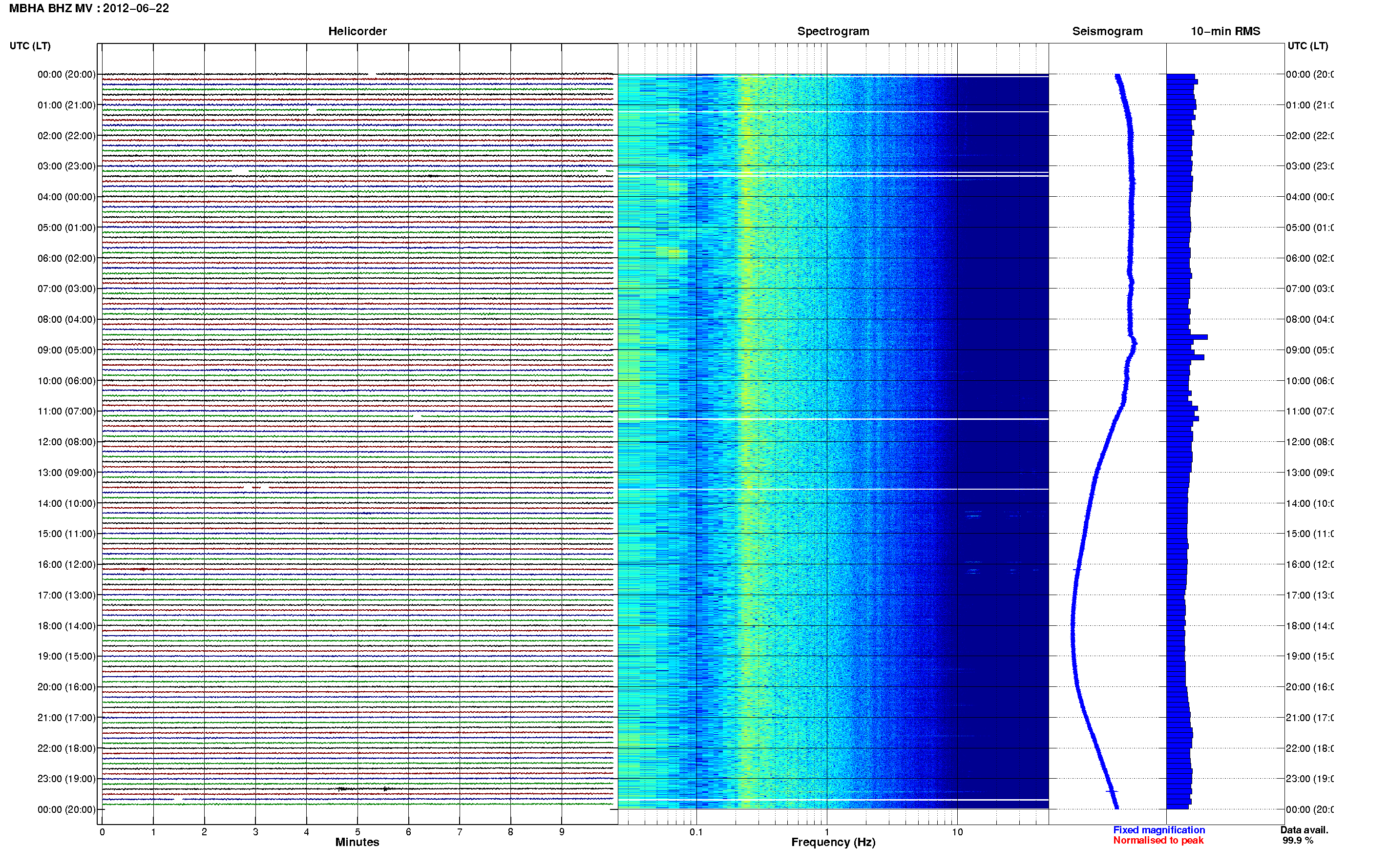Select the 10-min RMS panel heading
This screenshot has width=1389, height=868.
pos(1225,31)
